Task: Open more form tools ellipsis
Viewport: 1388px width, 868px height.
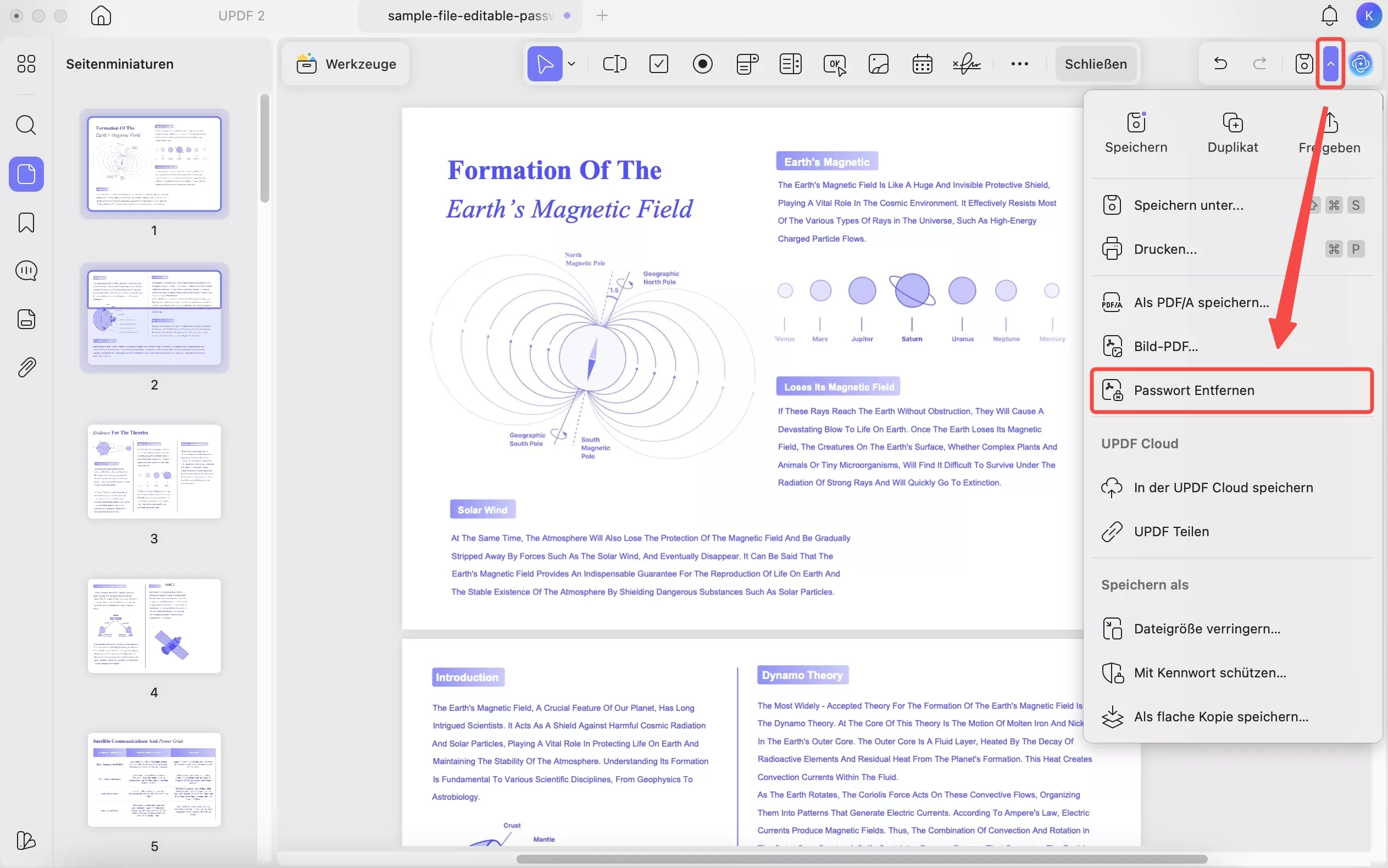Action: (1019, 64)
